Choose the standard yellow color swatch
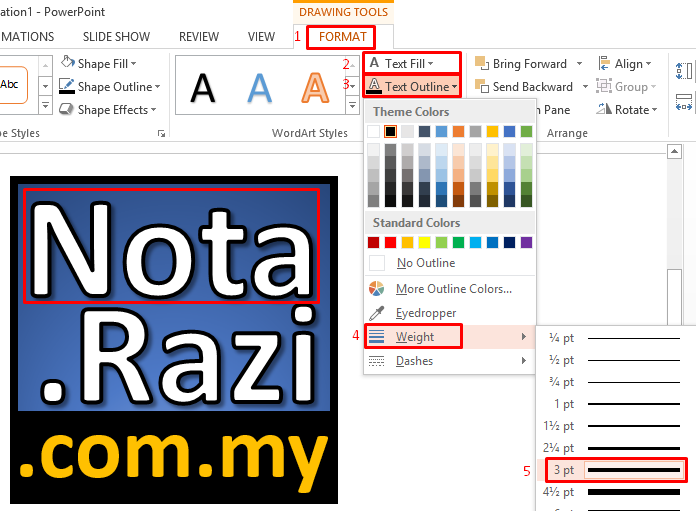696x511 pixels. [424, 242]
